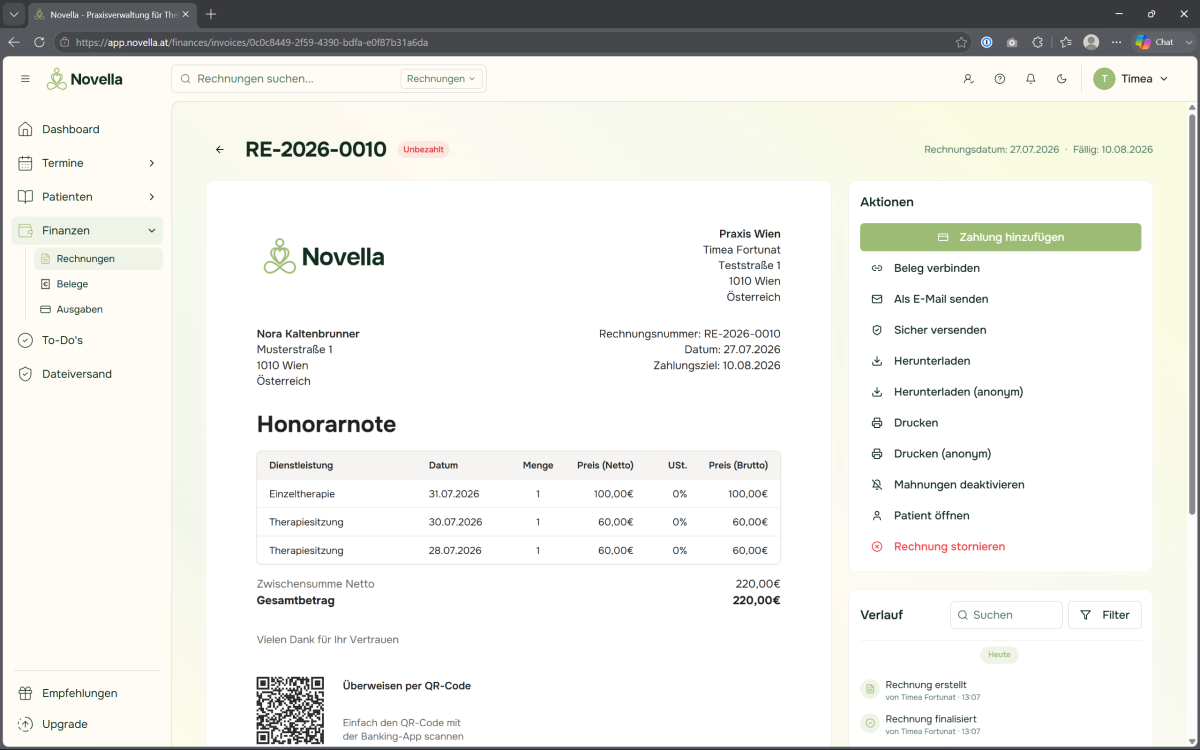Bookmark this page with the star icon
Viewport: 1200px width, 750px height.
(x=961, y=42)
